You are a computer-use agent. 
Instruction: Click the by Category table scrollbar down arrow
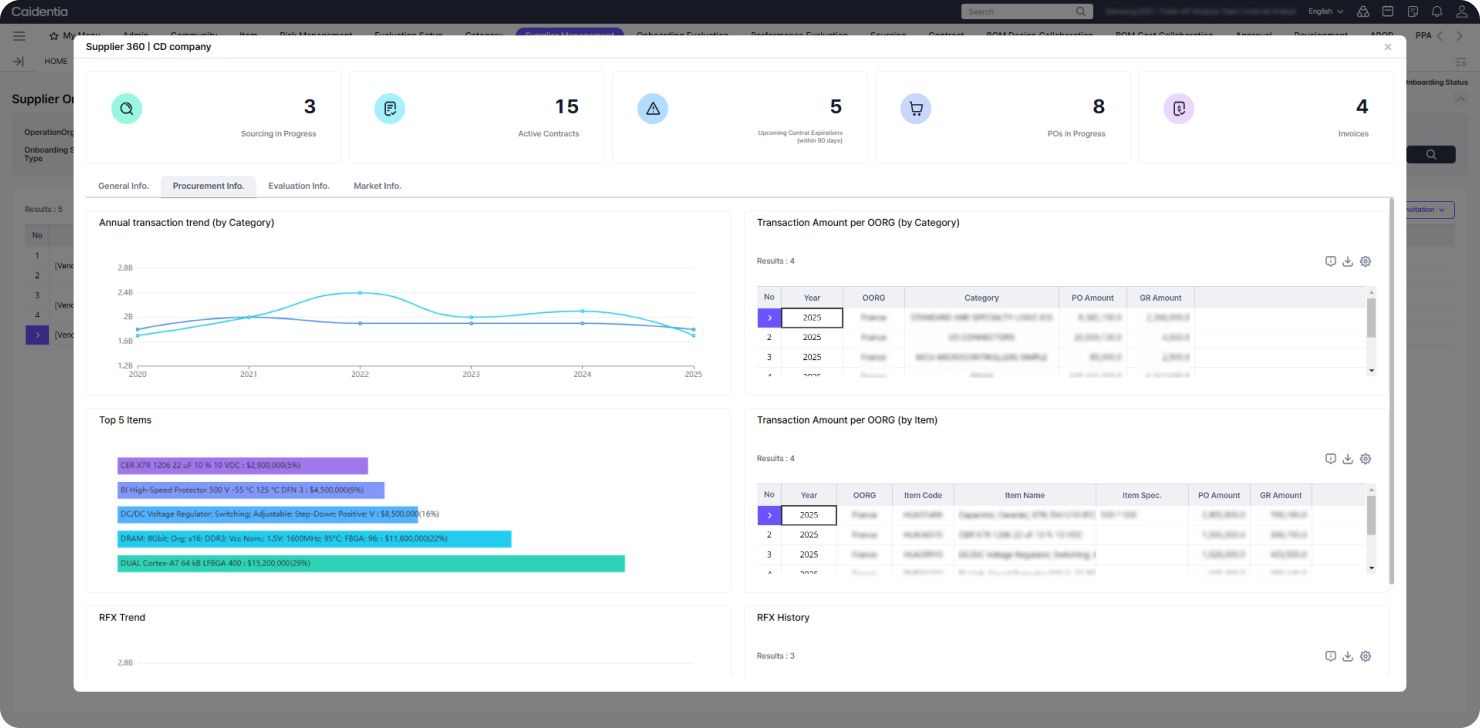coord(1371,370)
